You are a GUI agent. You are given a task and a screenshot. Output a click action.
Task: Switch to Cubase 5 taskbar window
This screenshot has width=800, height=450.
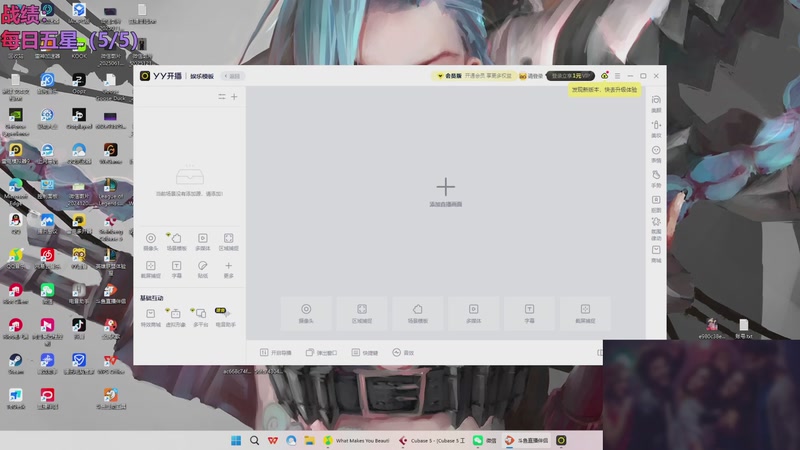point(432,440)
